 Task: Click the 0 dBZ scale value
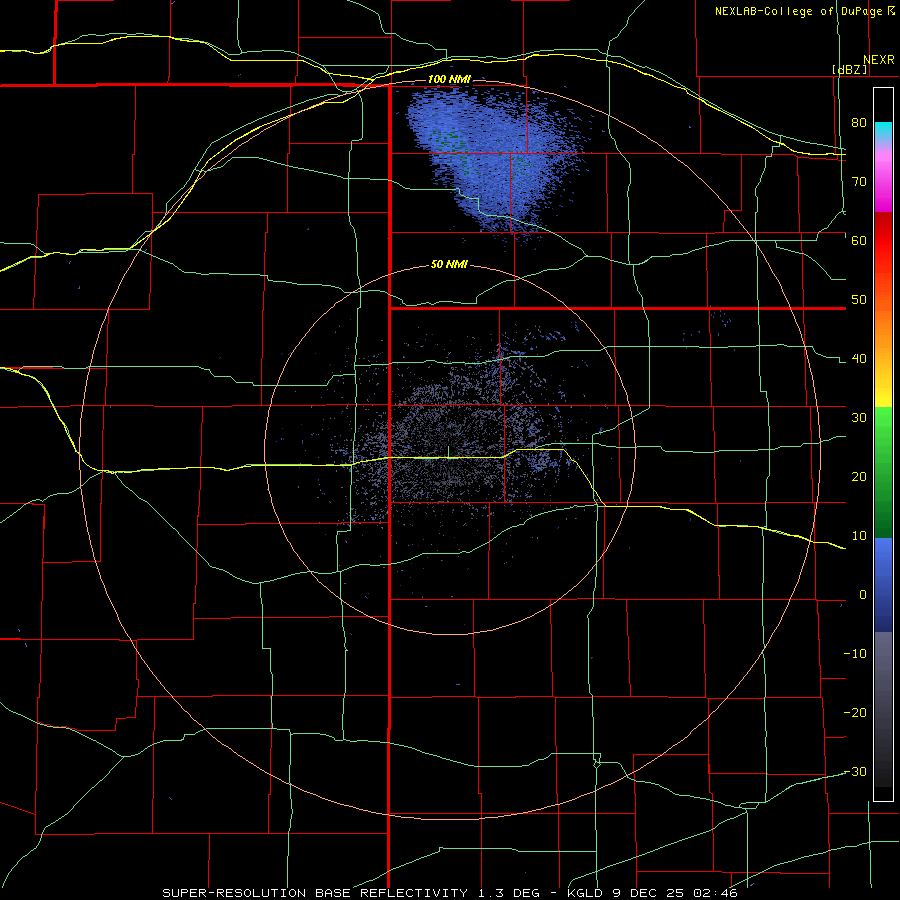pyautogui.click(x=863, y=595)
